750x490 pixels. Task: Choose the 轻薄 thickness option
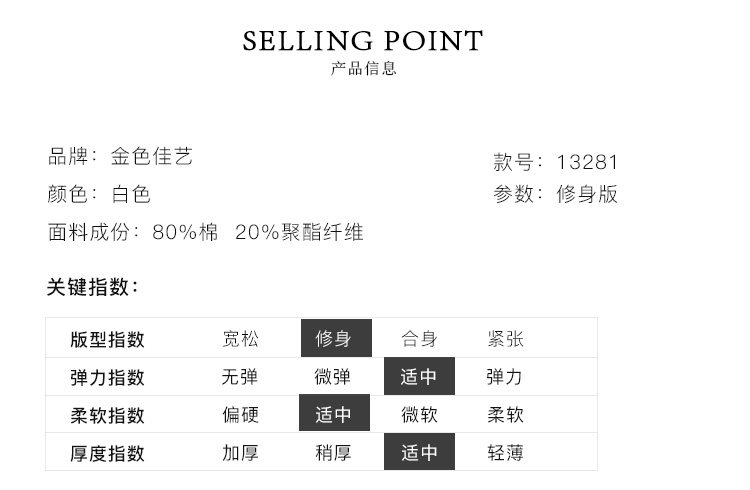[x=504, y=453]
